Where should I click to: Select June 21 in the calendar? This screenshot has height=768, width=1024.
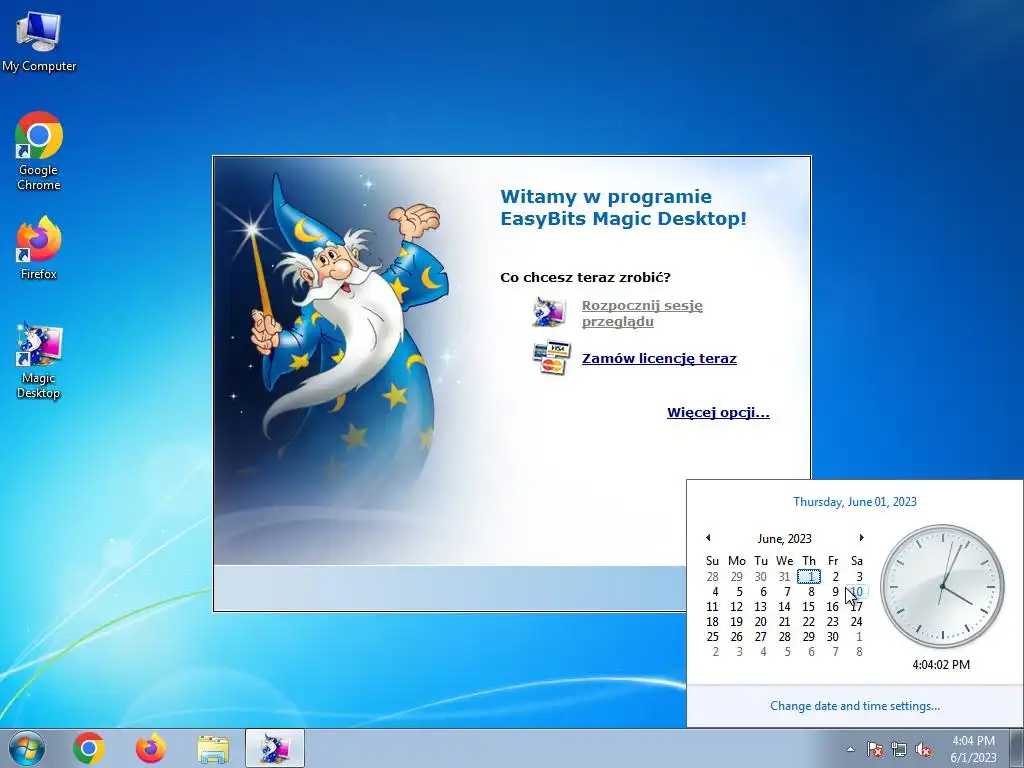coord(784,622)
